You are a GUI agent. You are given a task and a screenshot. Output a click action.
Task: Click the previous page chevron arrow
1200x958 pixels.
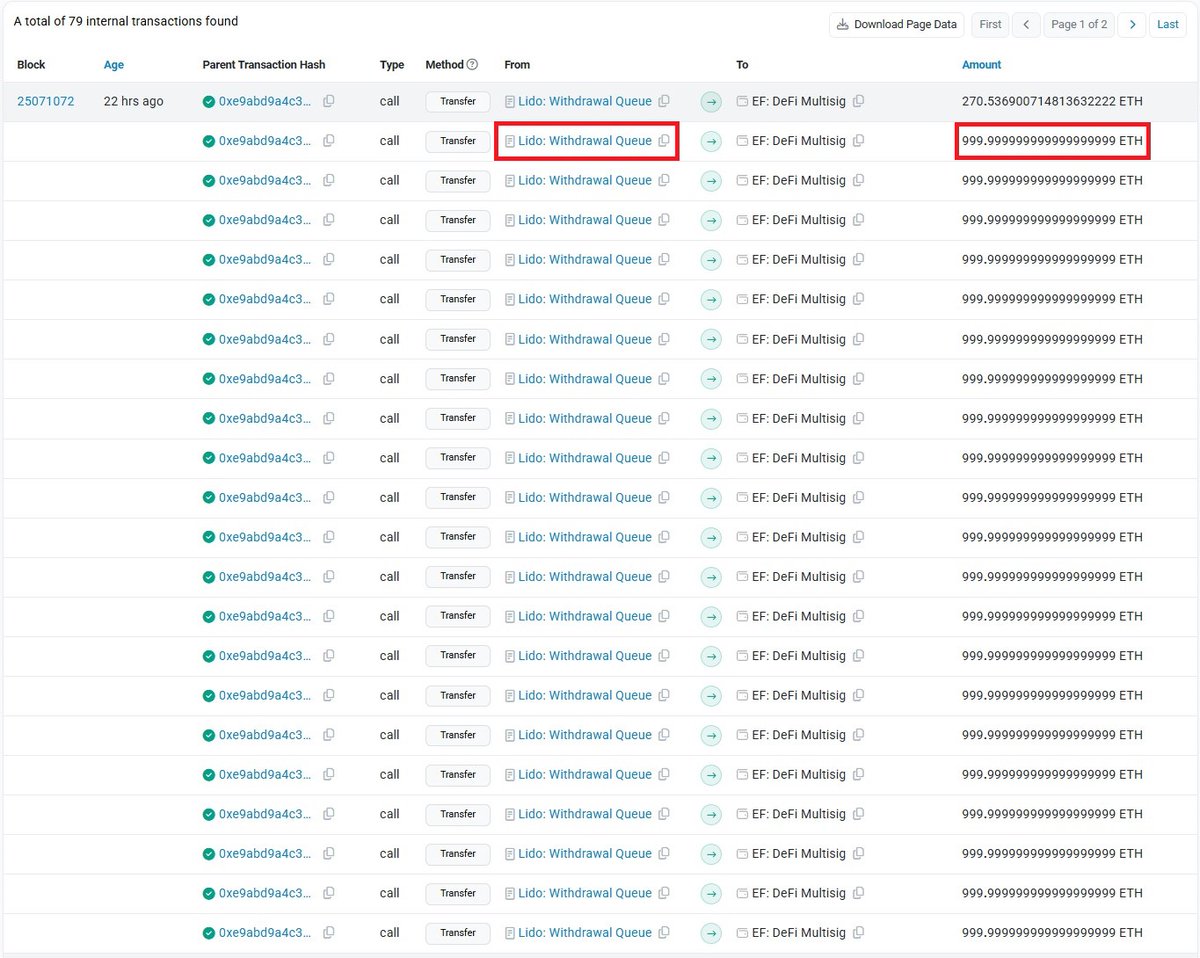click(x=1026, y=25)
